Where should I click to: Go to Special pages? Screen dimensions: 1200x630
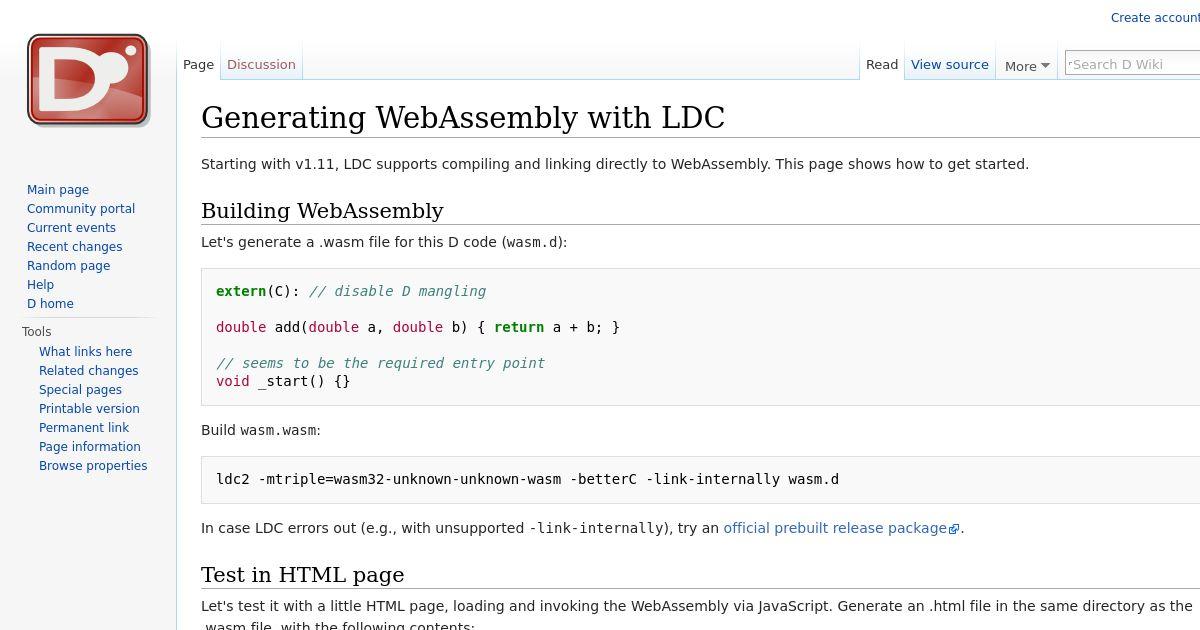[81, 389]
